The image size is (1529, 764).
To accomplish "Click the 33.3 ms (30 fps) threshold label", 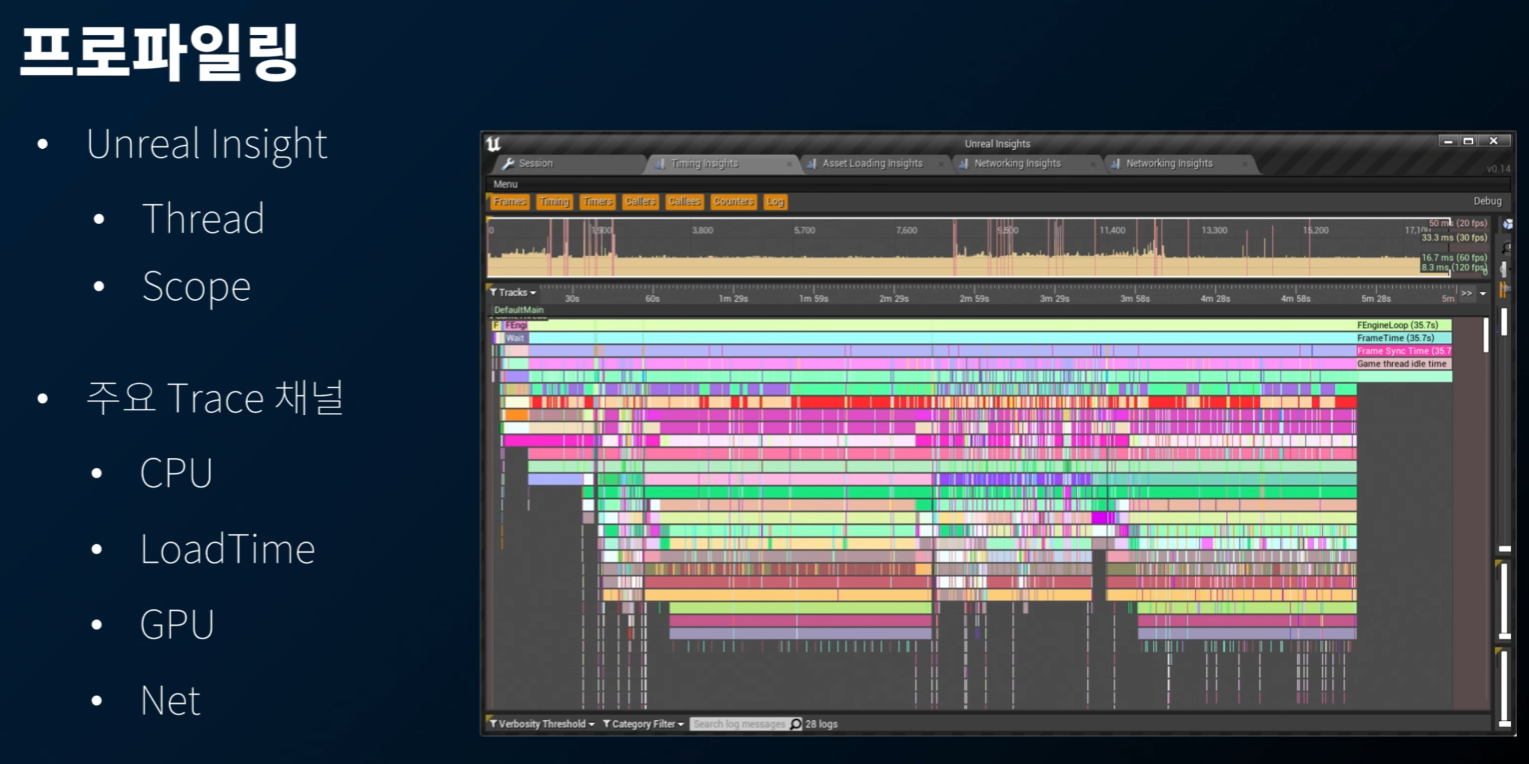I will [1454, 238].
